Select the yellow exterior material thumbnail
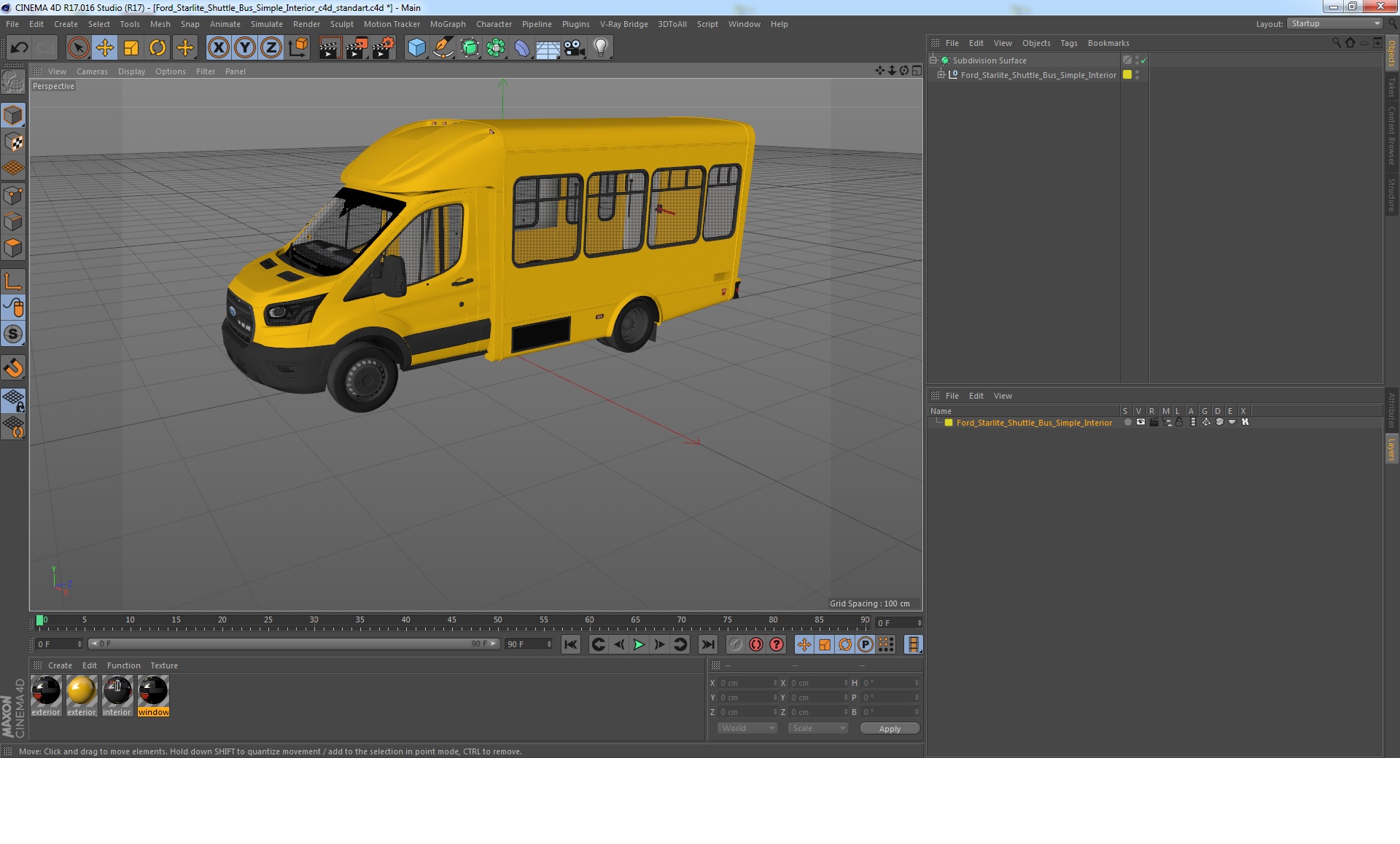 [x=81, y=691]
